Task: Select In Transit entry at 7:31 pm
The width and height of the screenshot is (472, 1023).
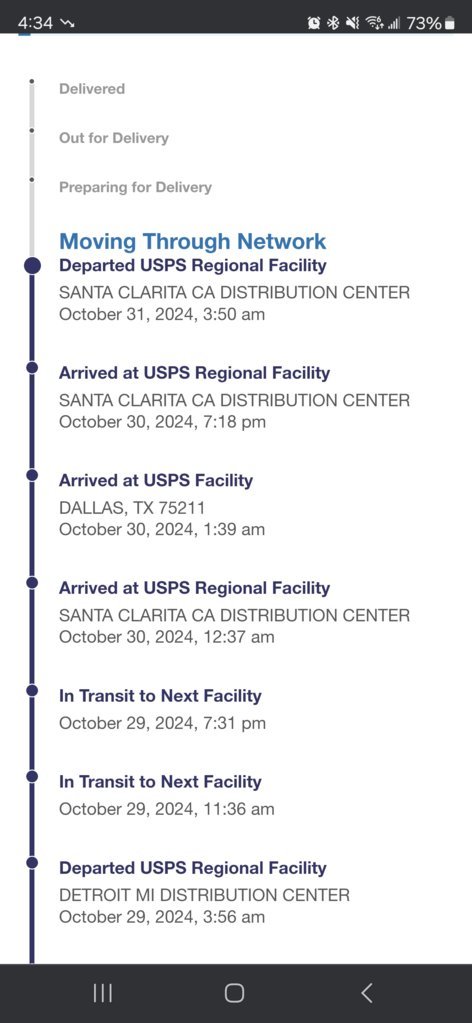Action: [x=162, y=709]
